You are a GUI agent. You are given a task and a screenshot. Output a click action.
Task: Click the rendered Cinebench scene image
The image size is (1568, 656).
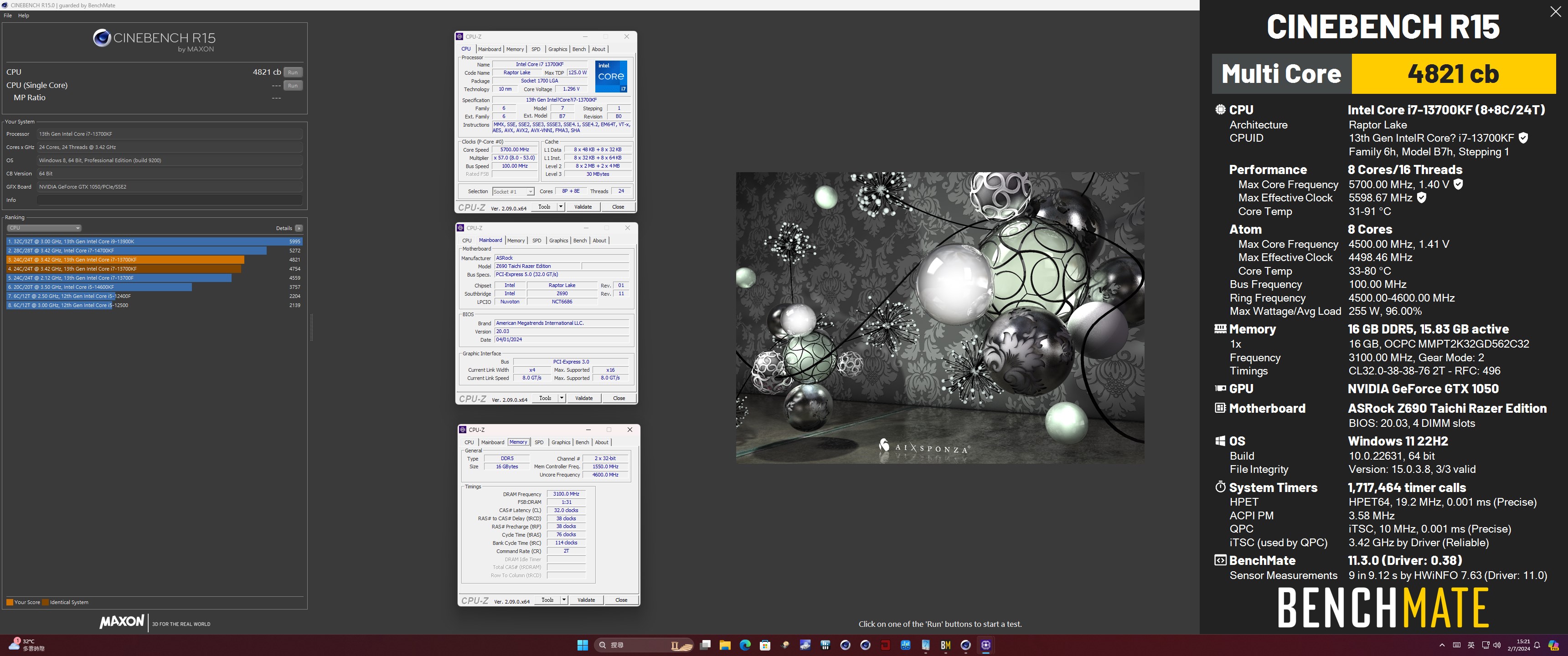[940, 318]
